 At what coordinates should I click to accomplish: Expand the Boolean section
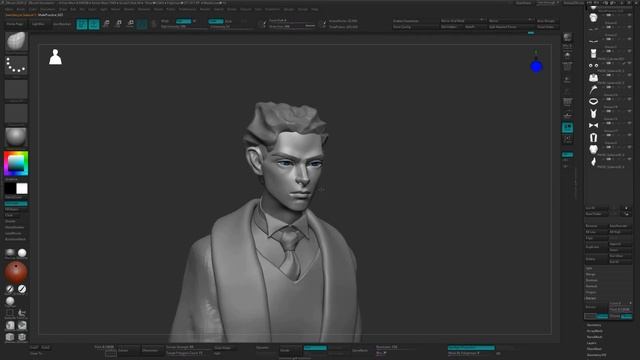click(591, 280)
